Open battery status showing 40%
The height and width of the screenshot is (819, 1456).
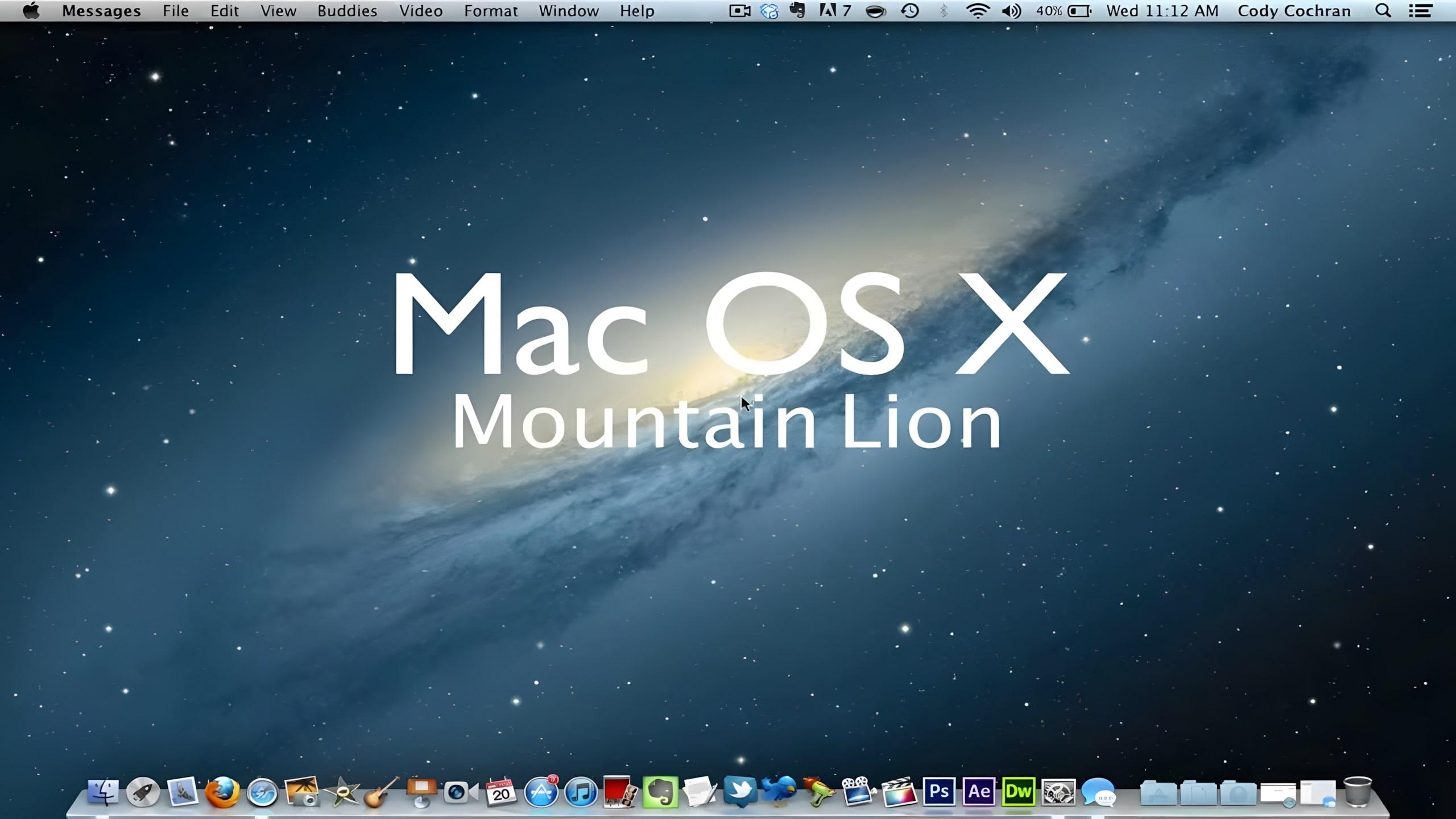[1064, 11]
